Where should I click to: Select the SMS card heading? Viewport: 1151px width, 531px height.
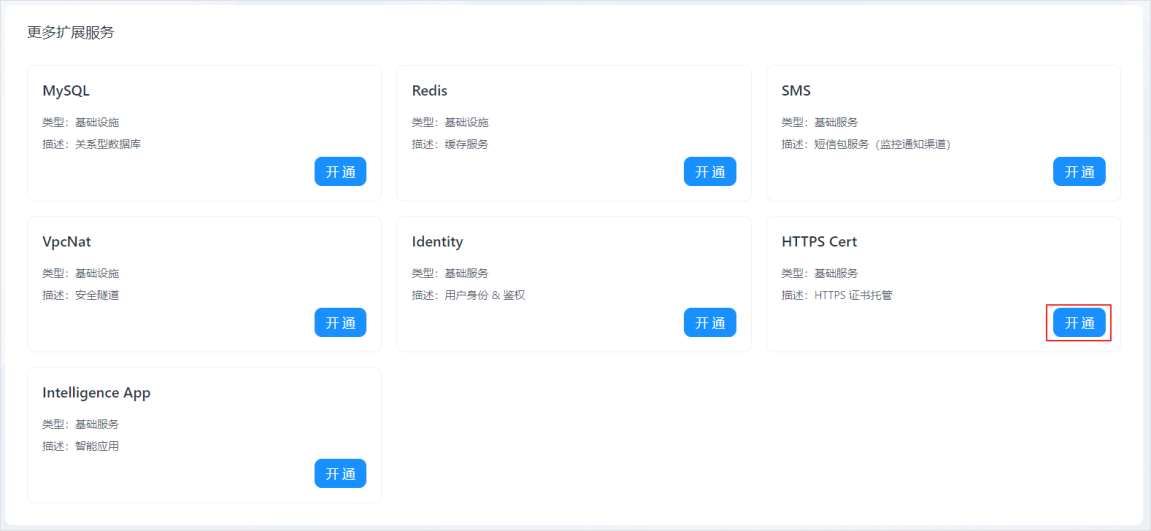796,91
